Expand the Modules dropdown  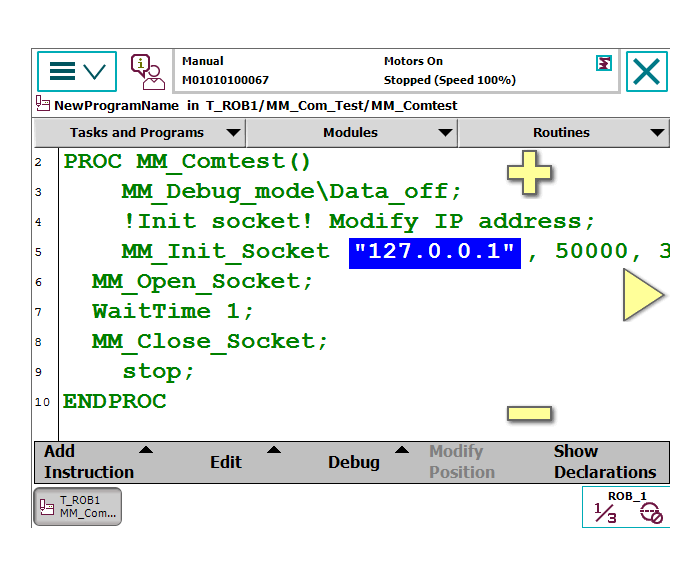[351, 133]
